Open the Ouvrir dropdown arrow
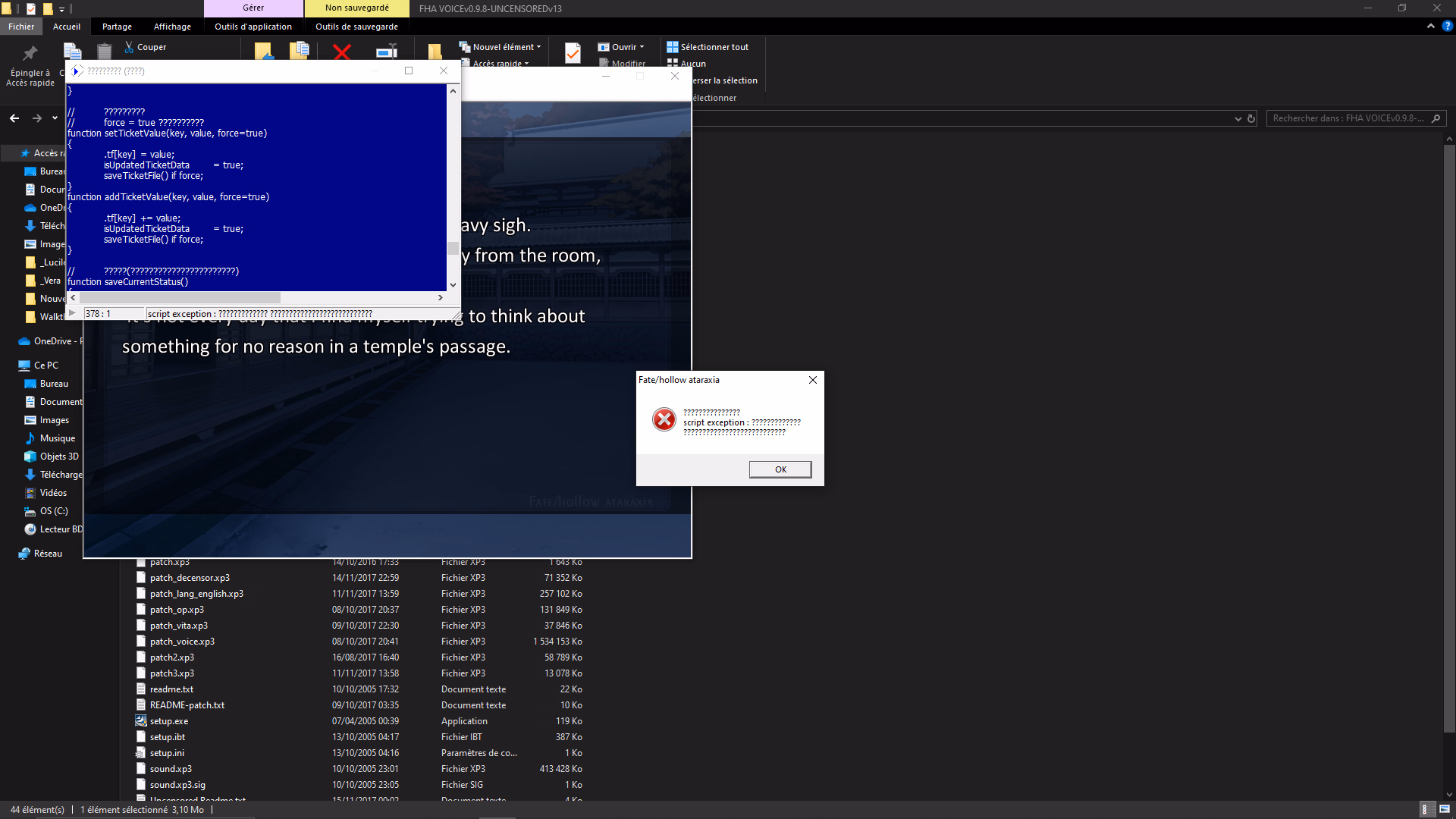The width and height of the screenshot is (1456, 819). coord(642,47)
